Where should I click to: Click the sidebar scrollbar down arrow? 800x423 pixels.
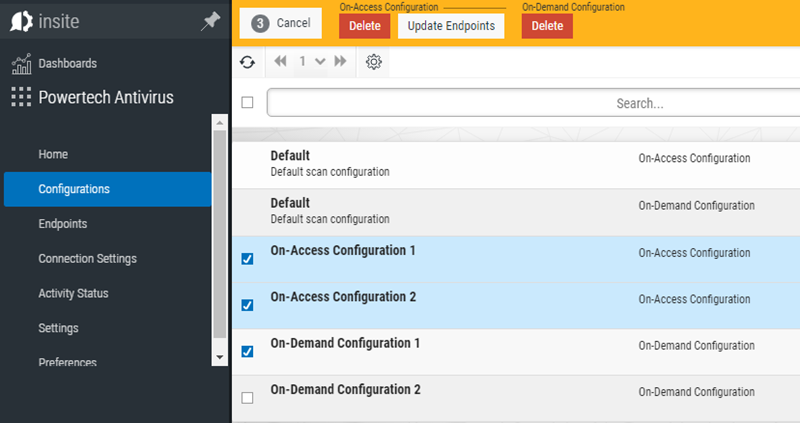point(220,357)
